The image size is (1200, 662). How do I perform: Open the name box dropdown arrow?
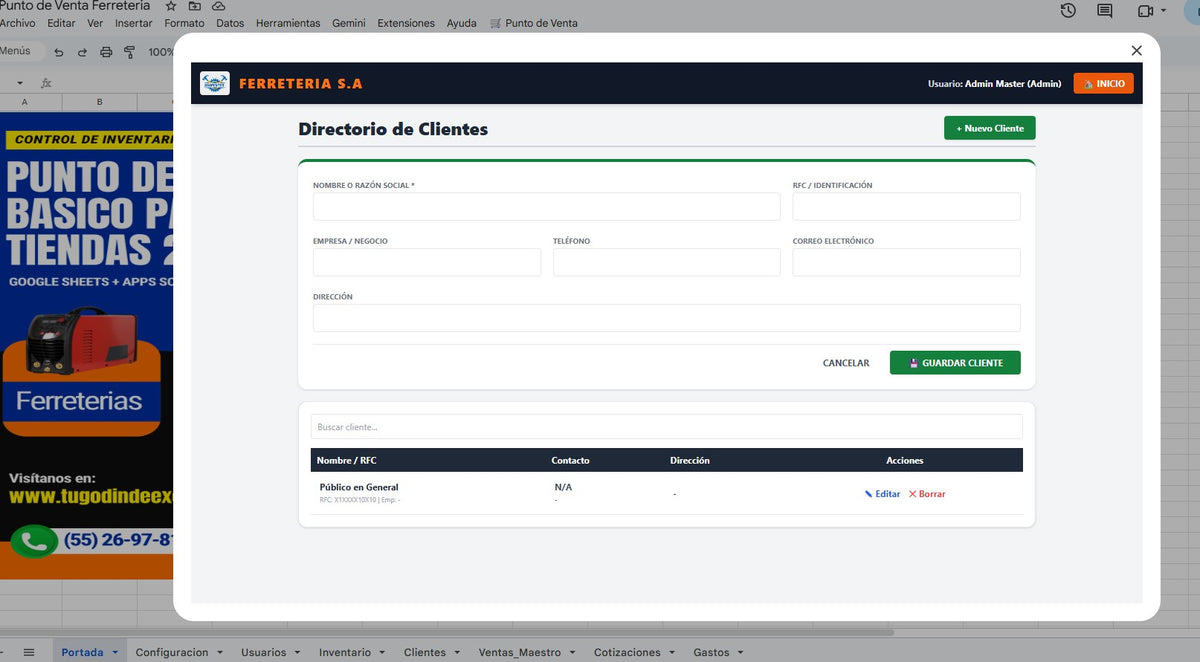tap(21, 83)
